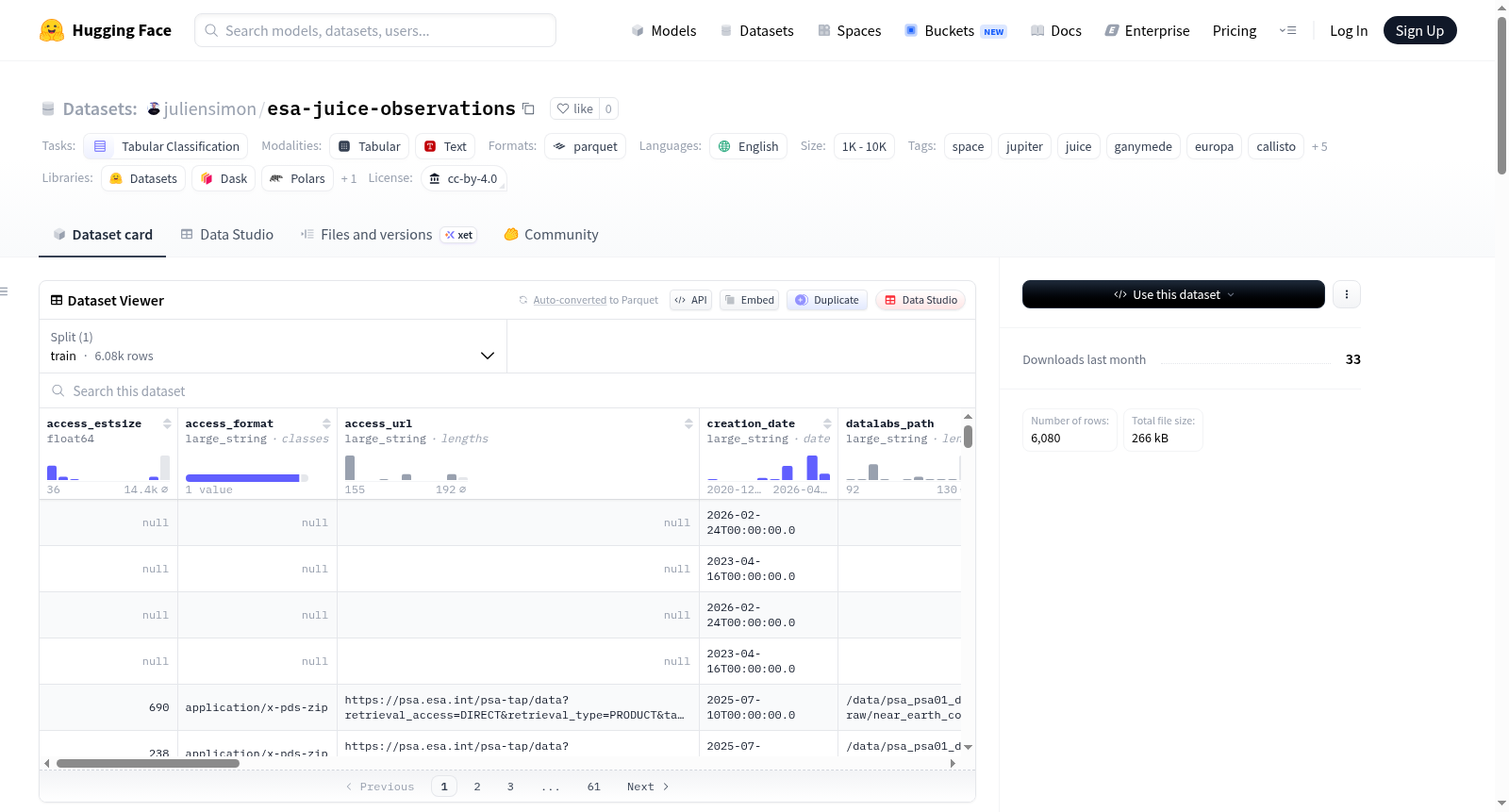This screenshot has height=812, width=1509.
Task: Open the juliensimon profile link
Action: (209, 109)
